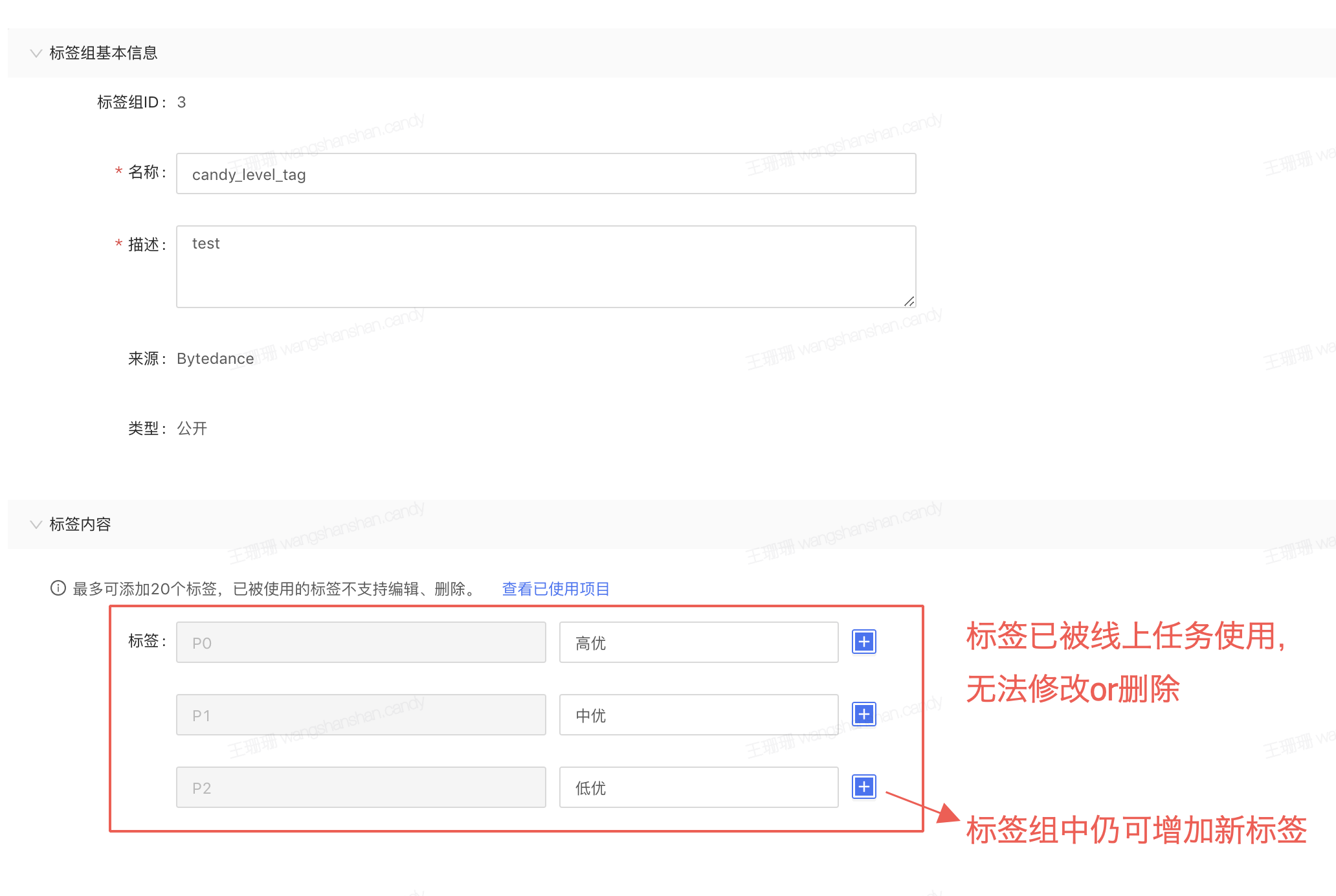Open the 查看已使用项目 link
1336x896 pixels.
(x=555, y=589)
